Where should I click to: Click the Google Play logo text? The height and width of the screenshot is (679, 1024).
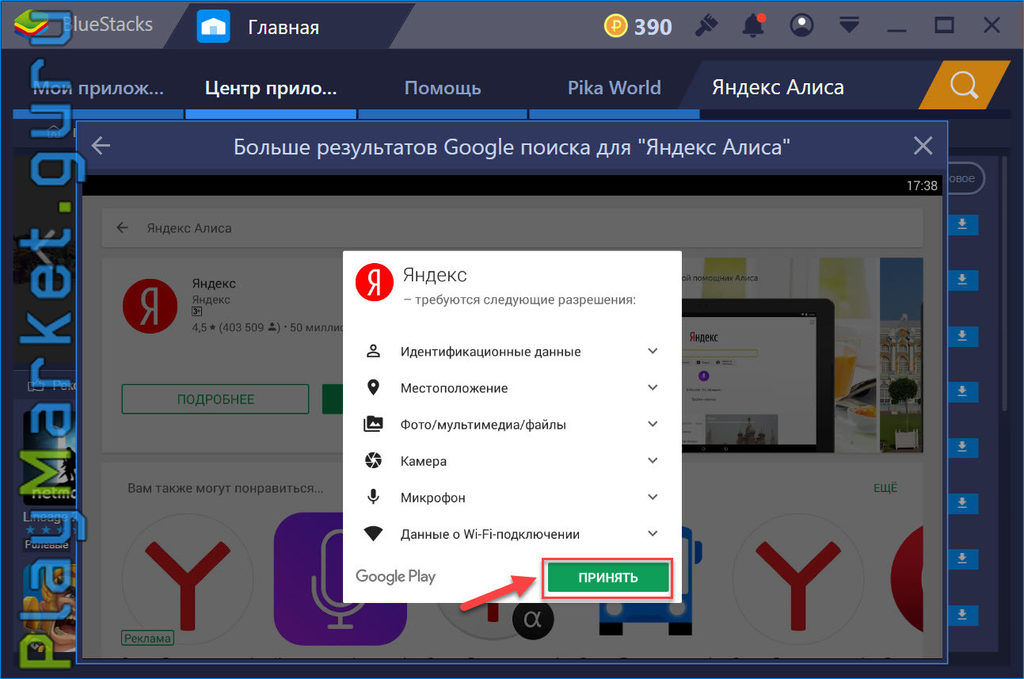pos(395,576)
